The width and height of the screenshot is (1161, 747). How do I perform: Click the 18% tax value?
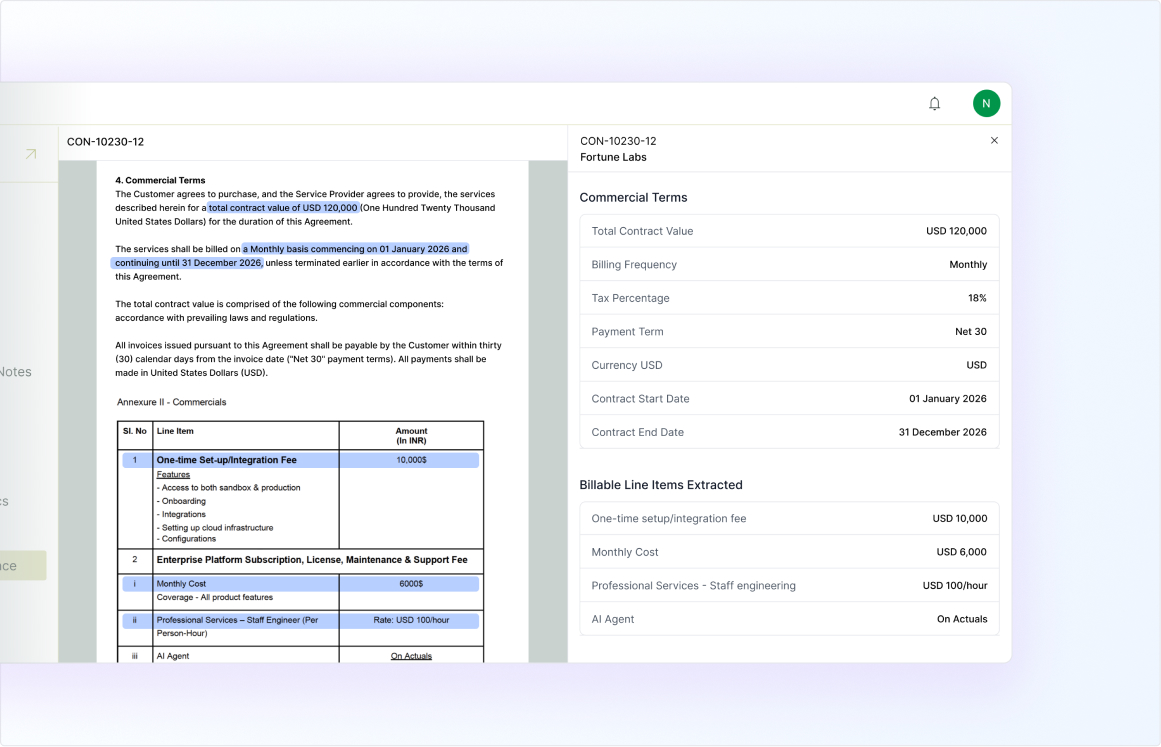coord(977,298)
